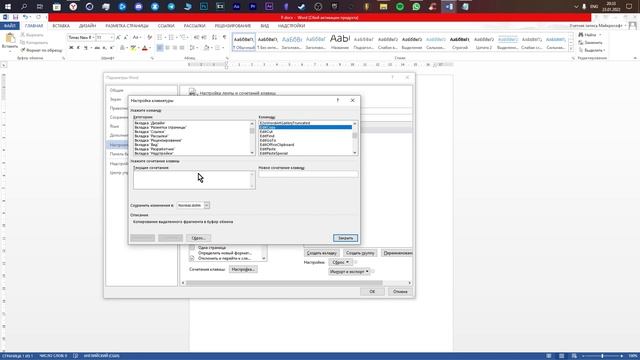Click the sort A-Z icon
640x360 pixels.
coord(215,38)
